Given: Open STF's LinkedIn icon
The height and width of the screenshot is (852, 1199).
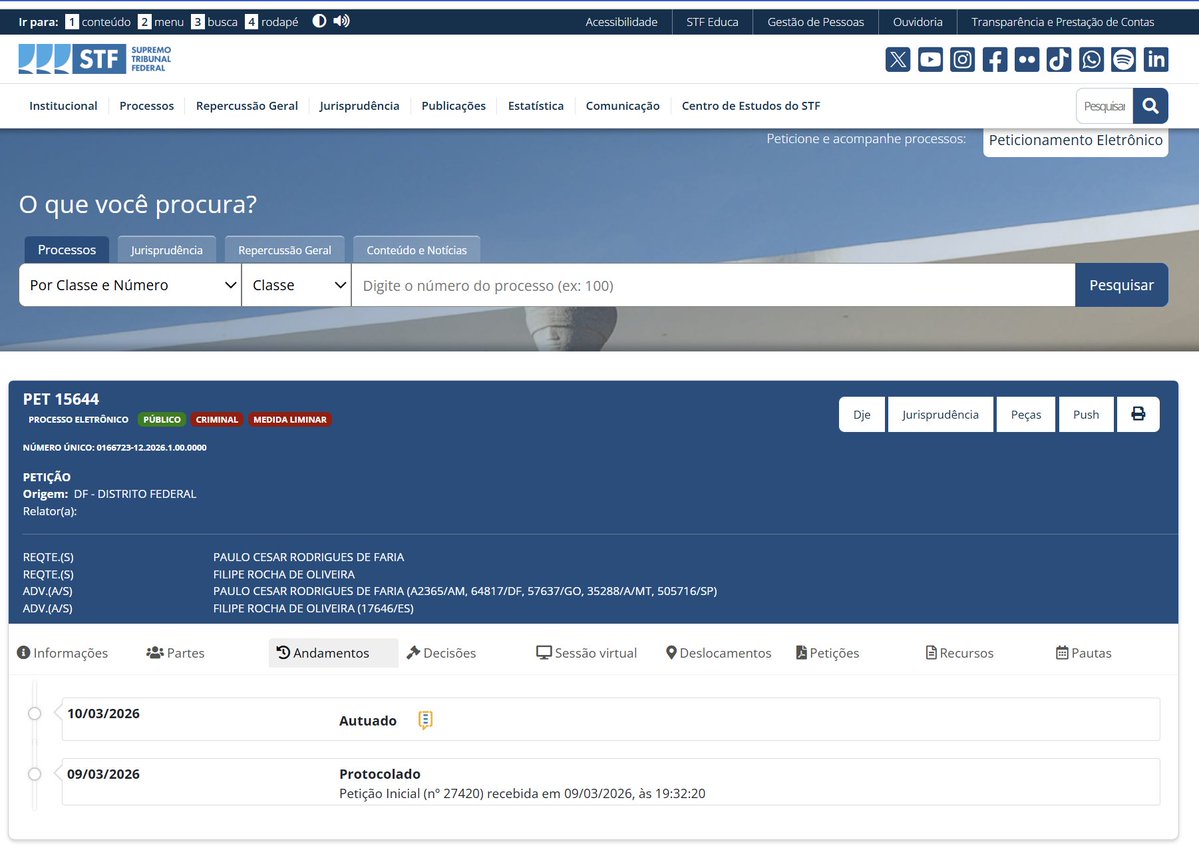Looking at the screenshot, I should (x=1156, y=59).
